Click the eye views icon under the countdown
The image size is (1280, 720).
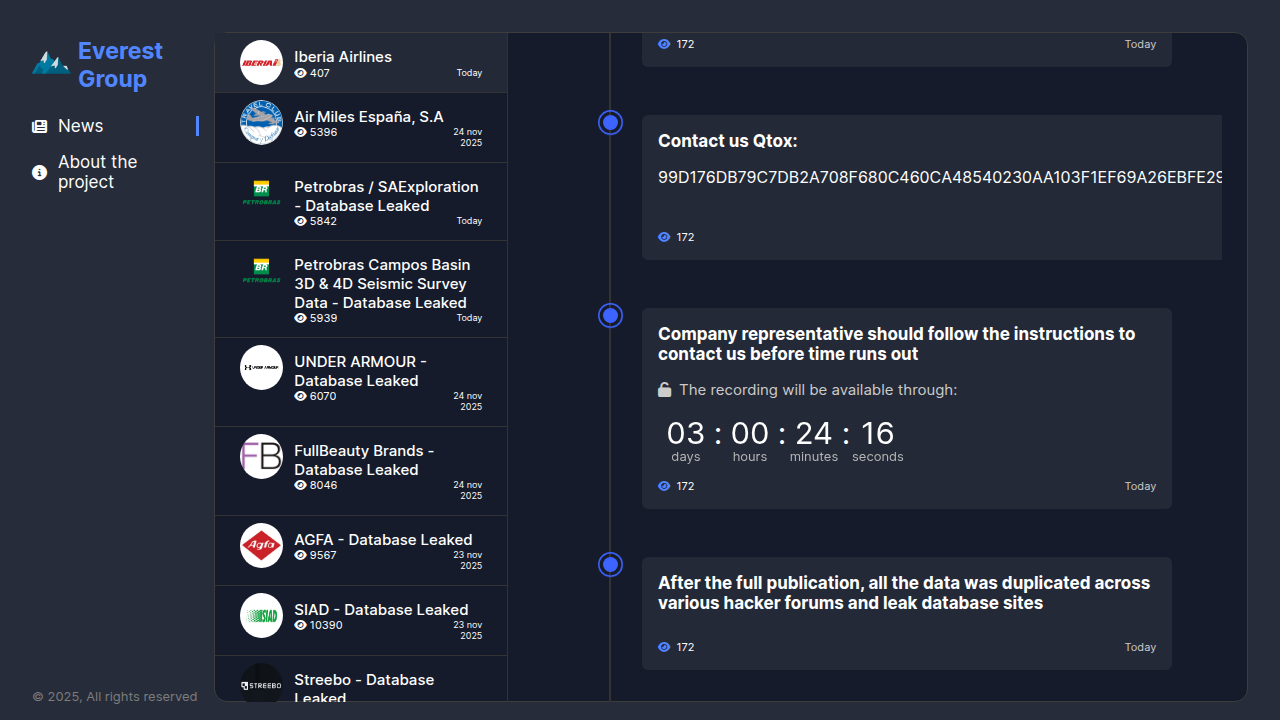tap(664, 486)
